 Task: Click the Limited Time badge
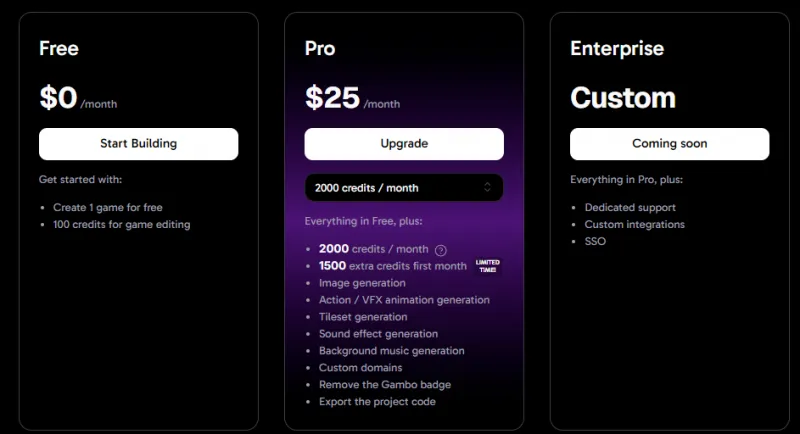click(488, 266)
